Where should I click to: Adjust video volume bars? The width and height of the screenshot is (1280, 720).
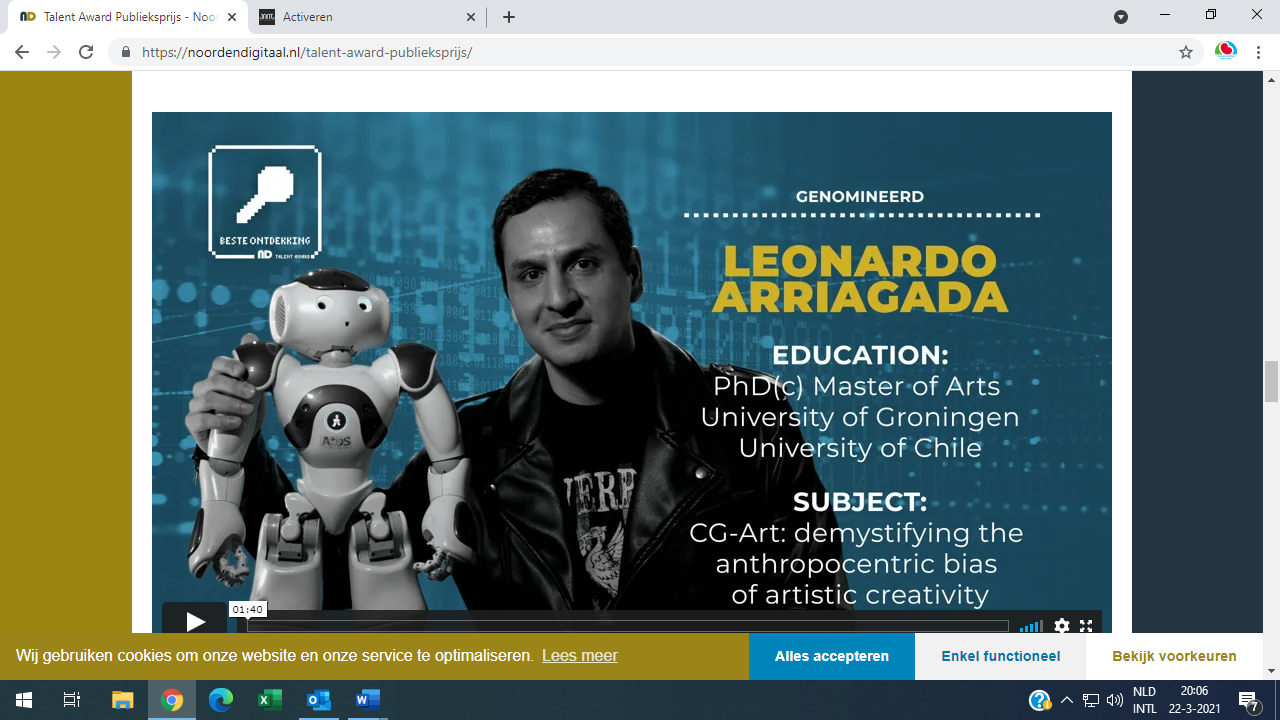pos(1031,626)
